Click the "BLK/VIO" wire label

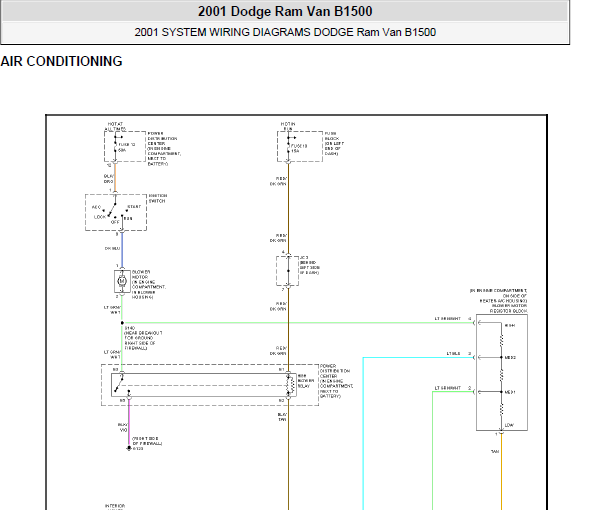(x=122, y=428)
